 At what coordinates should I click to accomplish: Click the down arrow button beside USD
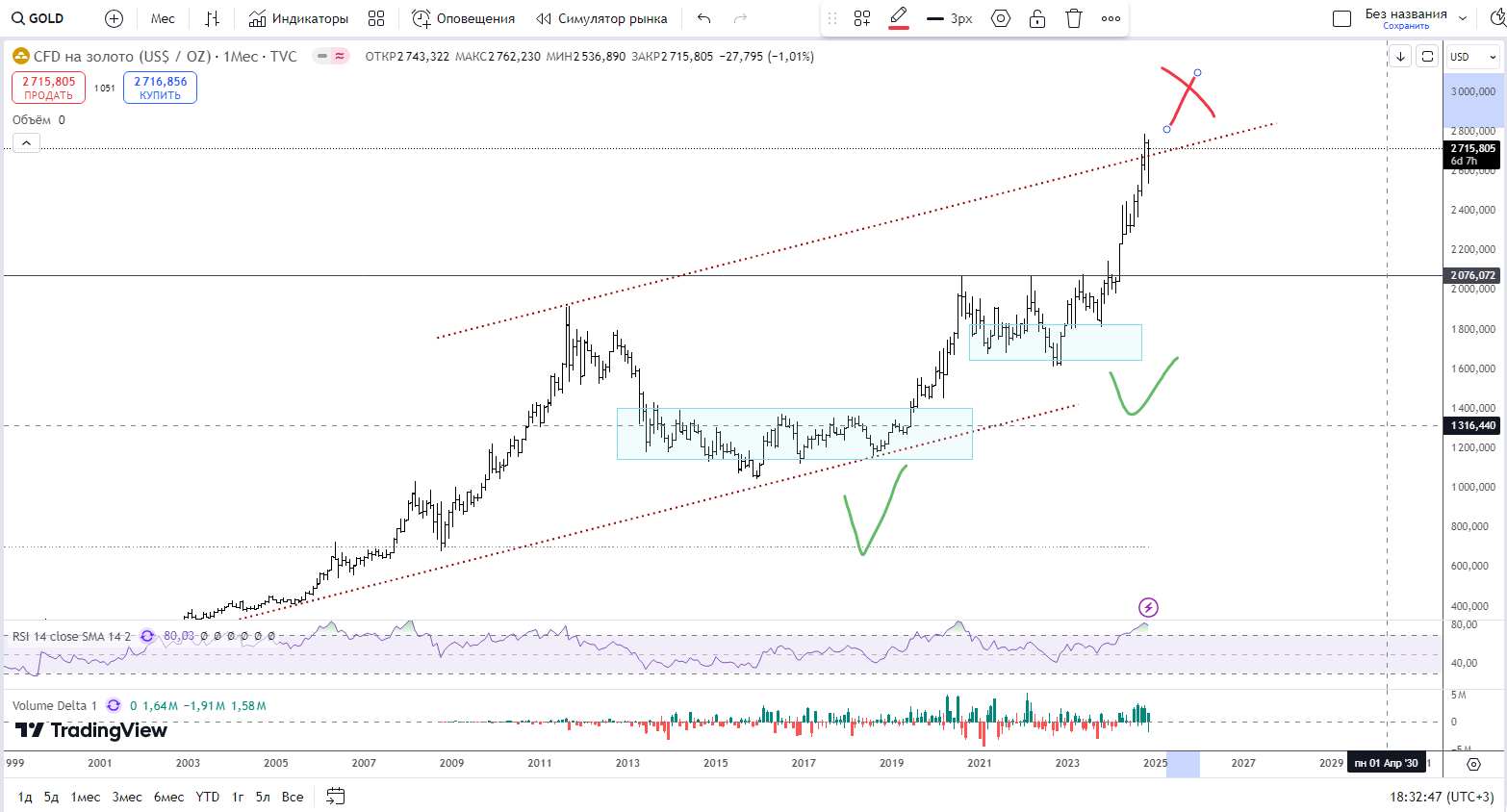coord(1400,57)
